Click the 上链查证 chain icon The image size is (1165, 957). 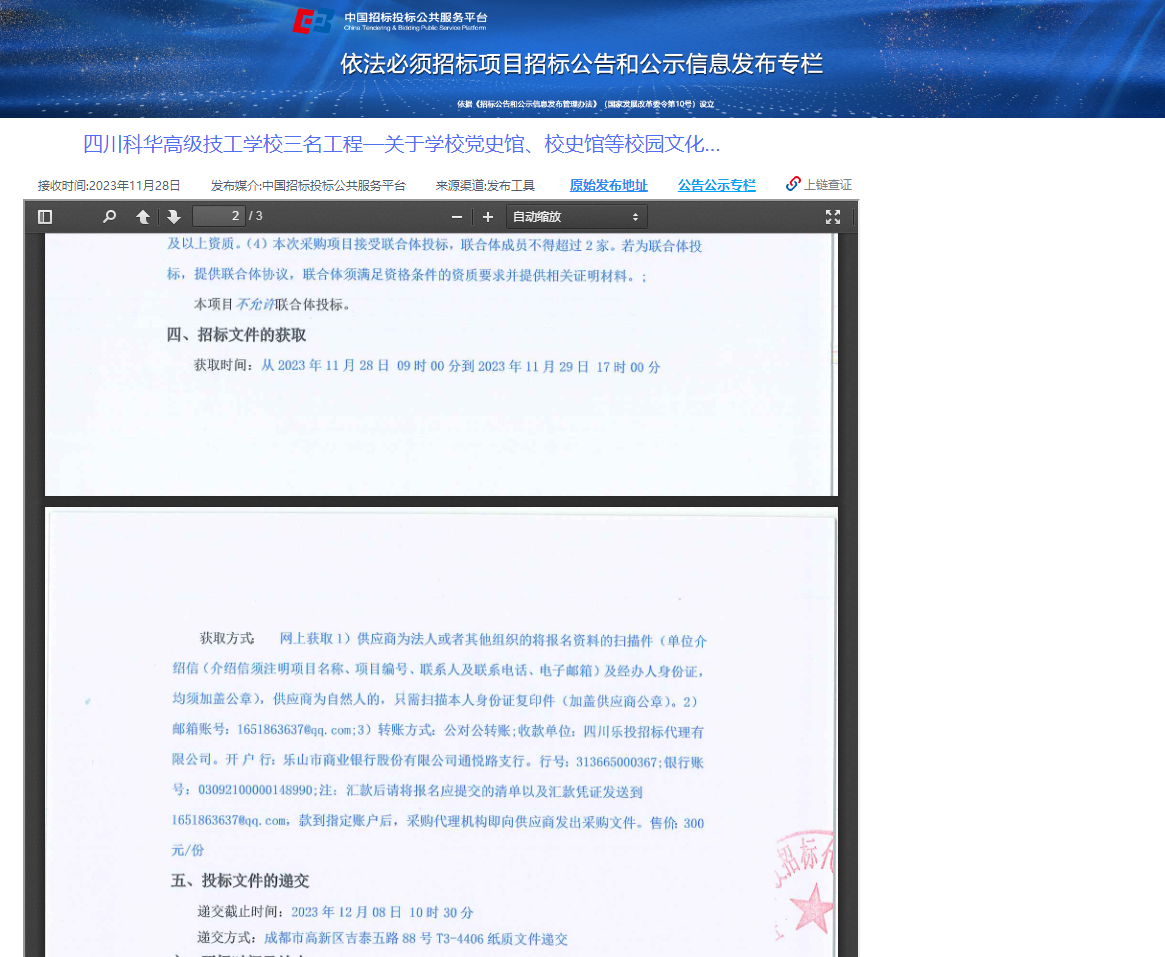pos(794,184)
